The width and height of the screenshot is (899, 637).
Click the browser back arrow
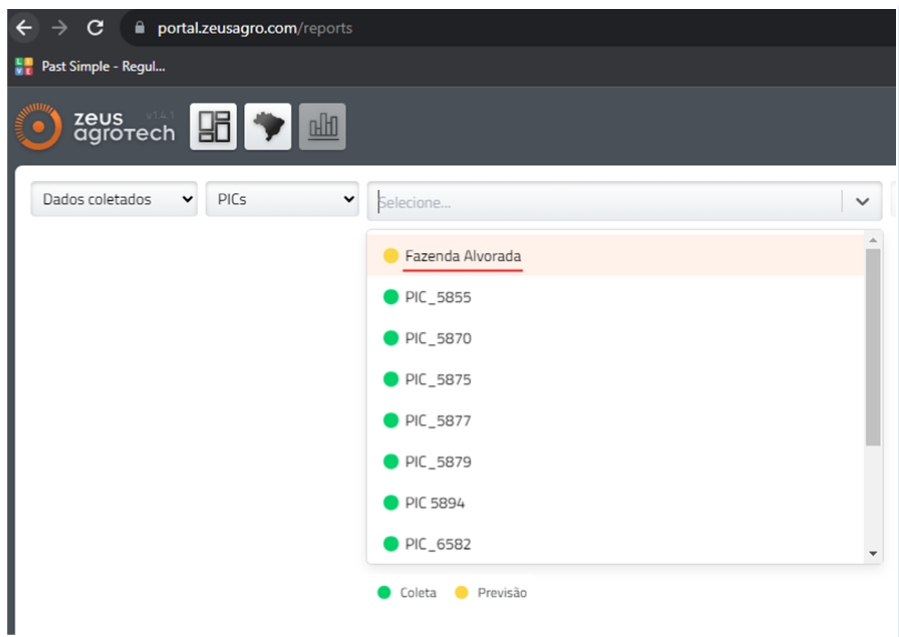click(x=24, y=28)
